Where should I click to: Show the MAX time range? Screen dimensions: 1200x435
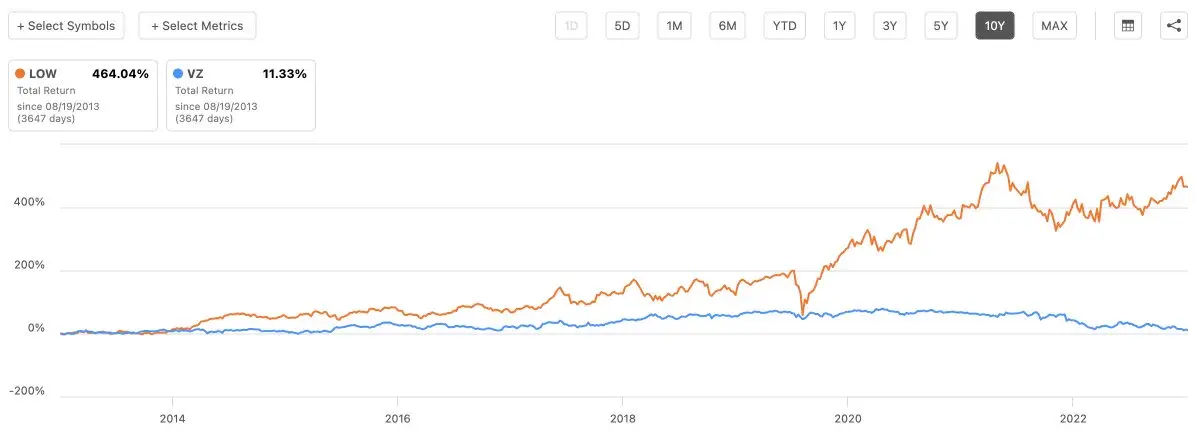[x=1054, y=26]
